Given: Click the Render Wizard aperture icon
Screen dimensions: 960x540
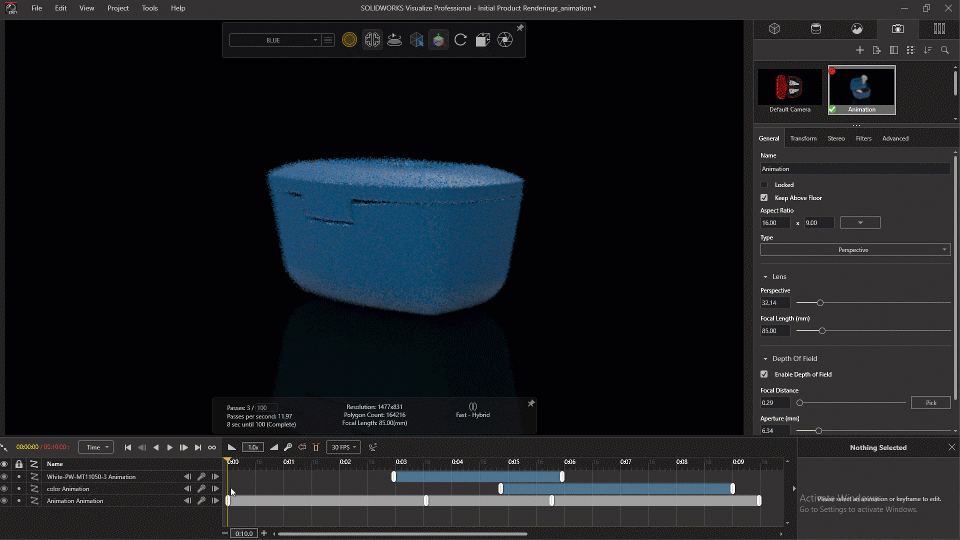Looking at the screenshot, I should 505,40.
